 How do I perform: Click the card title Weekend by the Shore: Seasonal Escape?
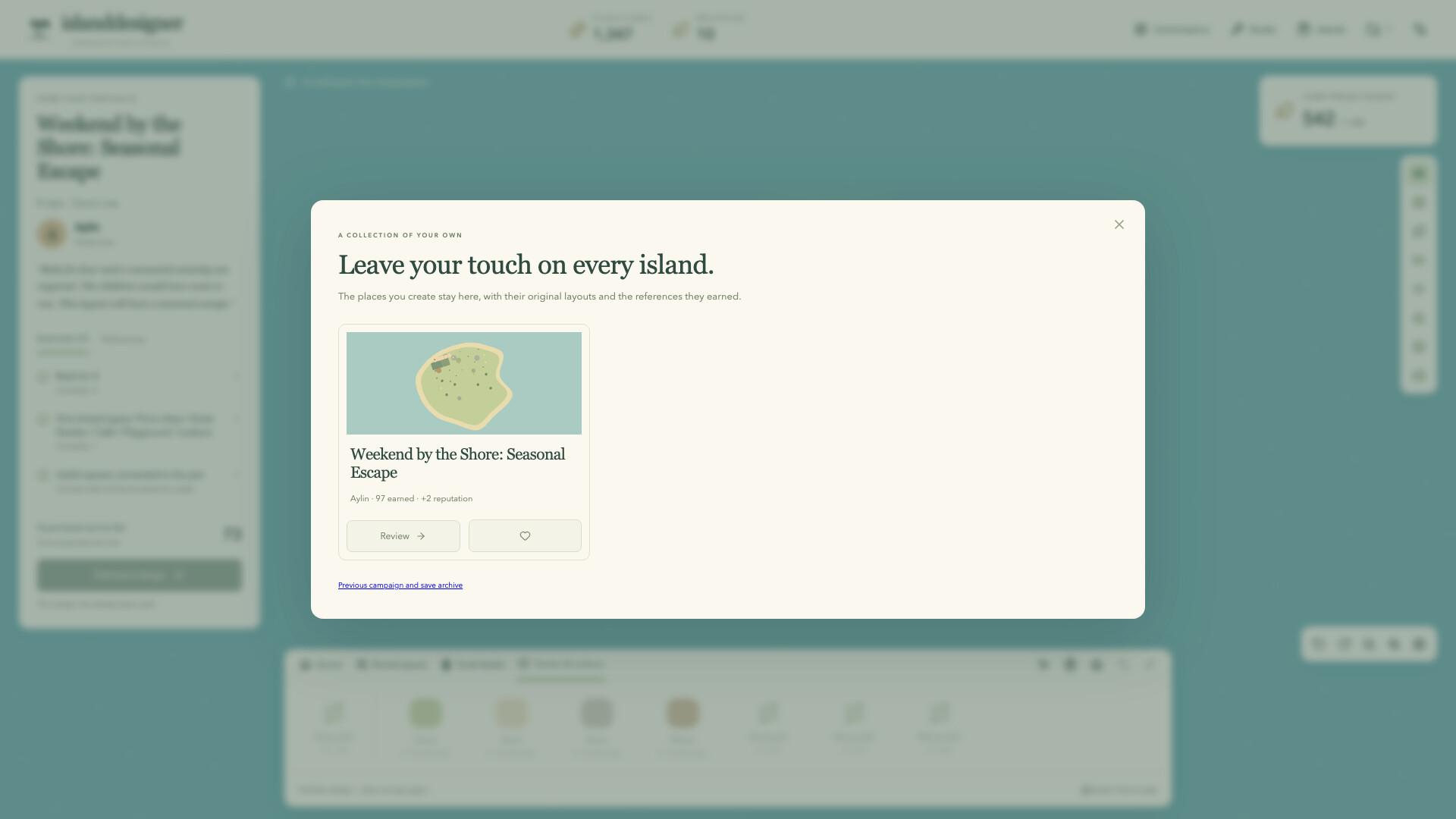pos(458,463)
